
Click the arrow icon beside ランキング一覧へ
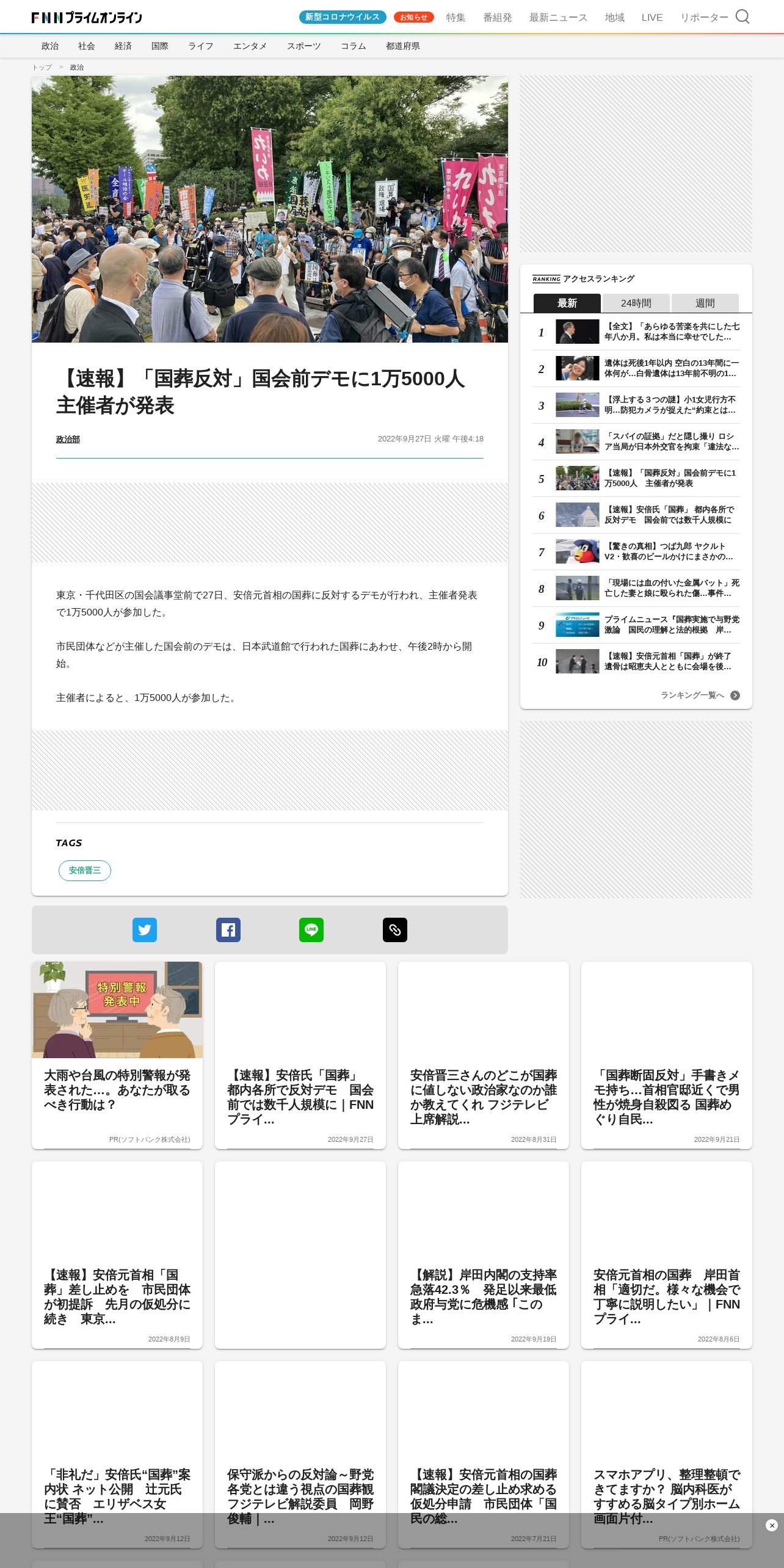(735, 695)
